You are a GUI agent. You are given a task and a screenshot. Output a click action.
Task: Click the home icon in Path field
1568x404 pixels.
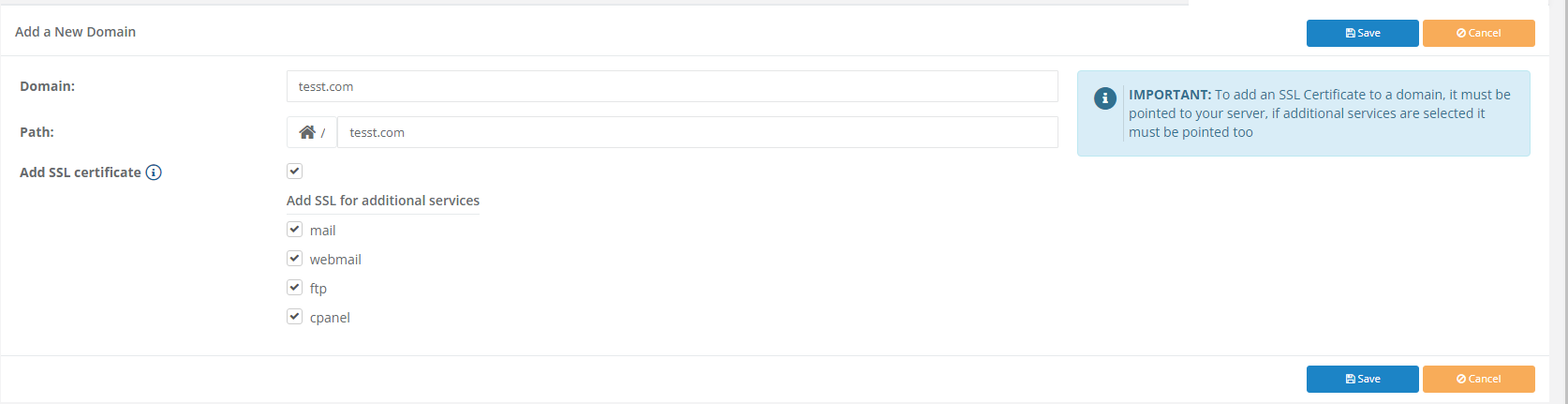click(307, 132)
